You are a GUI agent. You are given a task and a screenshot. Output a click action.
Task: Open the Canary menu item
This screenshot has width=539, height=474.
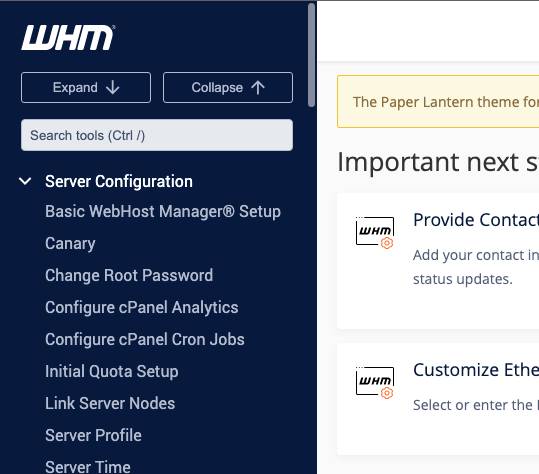[x=70, y=243]
